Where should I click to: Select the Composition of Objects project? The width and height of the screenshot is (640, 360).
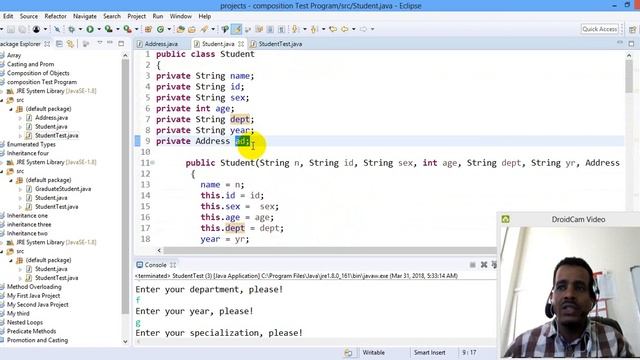pyautogui.click(x=38, y=73)
